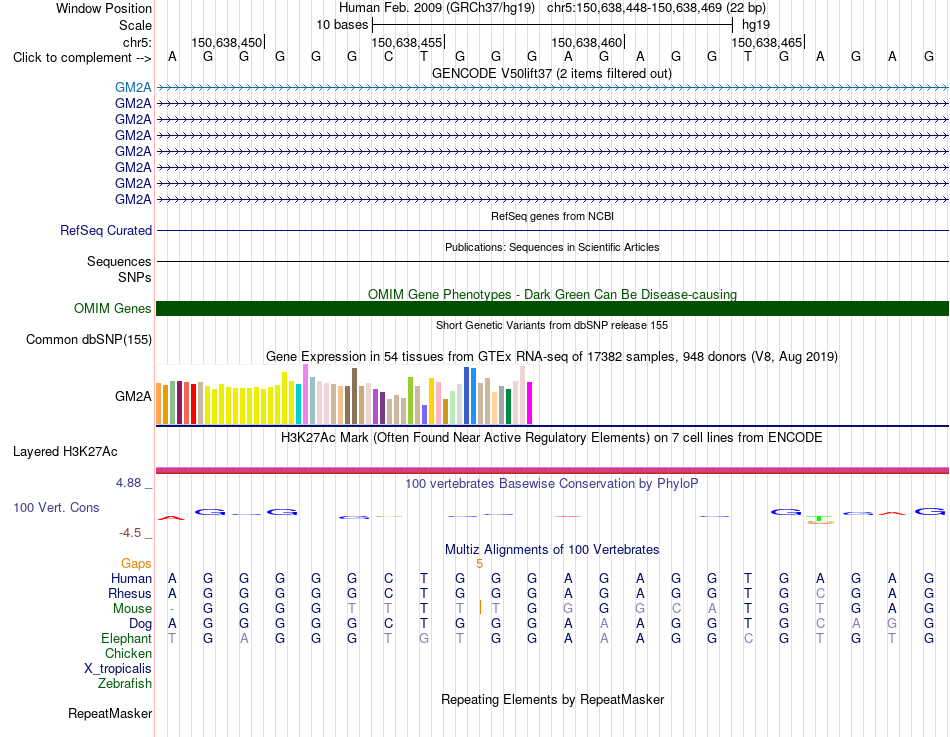Click the Zebrafish alignment row label
The image size is (950, 737).
pyautogui.click(x=125, y=683)
